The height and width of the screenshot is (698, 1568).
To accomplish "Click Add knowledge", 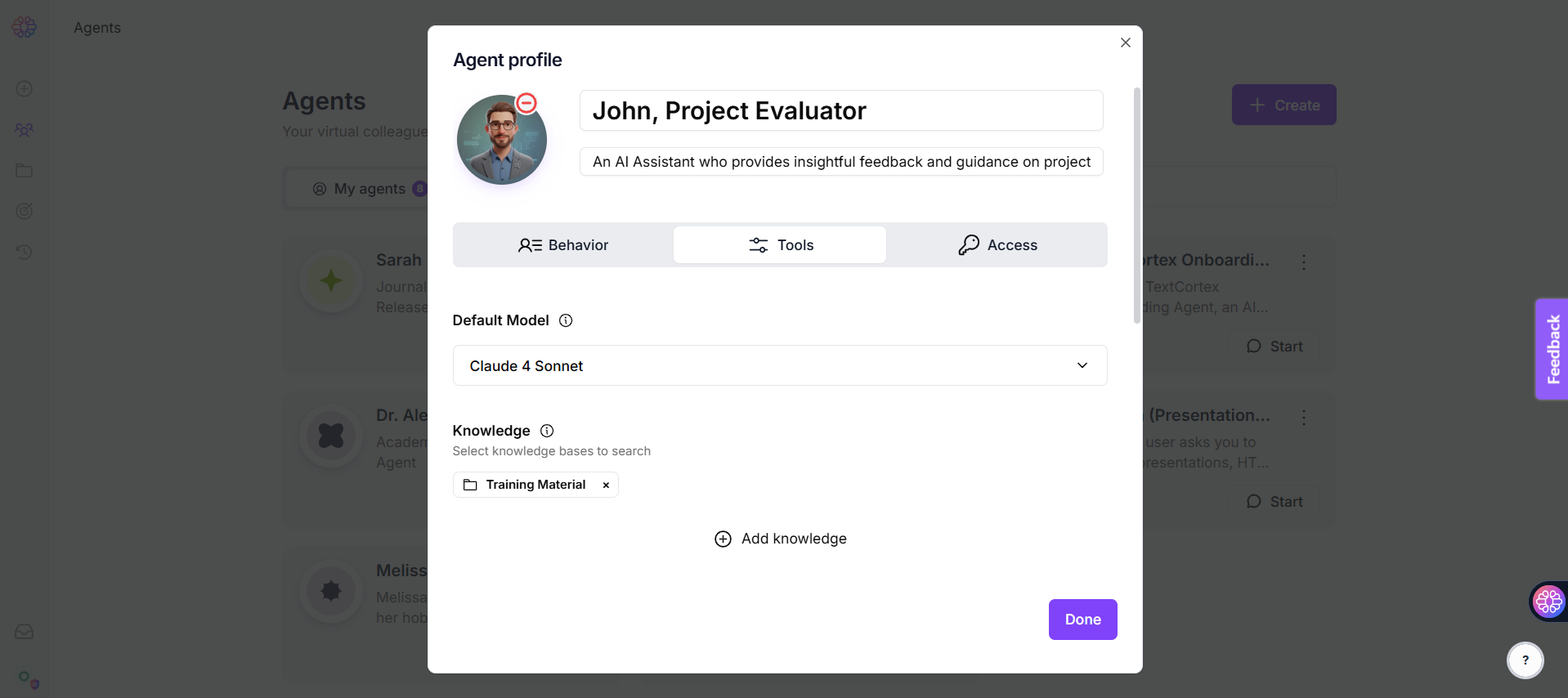I will [x=781, y=539].
